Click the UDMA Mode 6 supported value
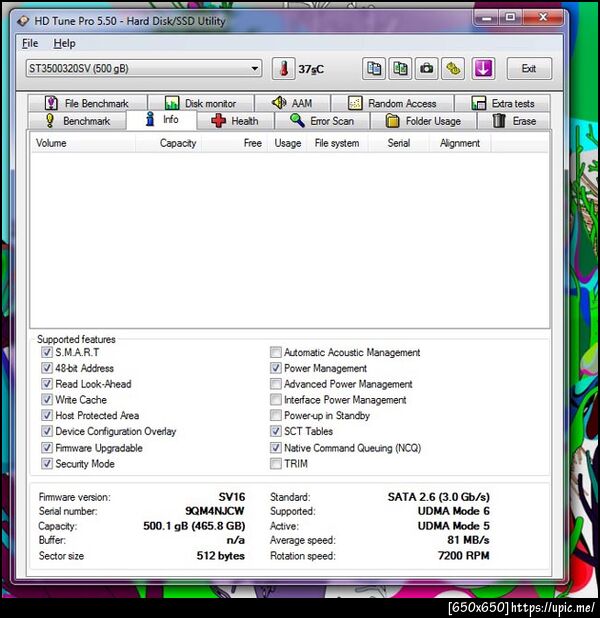Viewport: 600px width, 618px height. pyautogui.click(x=453, y=511)
